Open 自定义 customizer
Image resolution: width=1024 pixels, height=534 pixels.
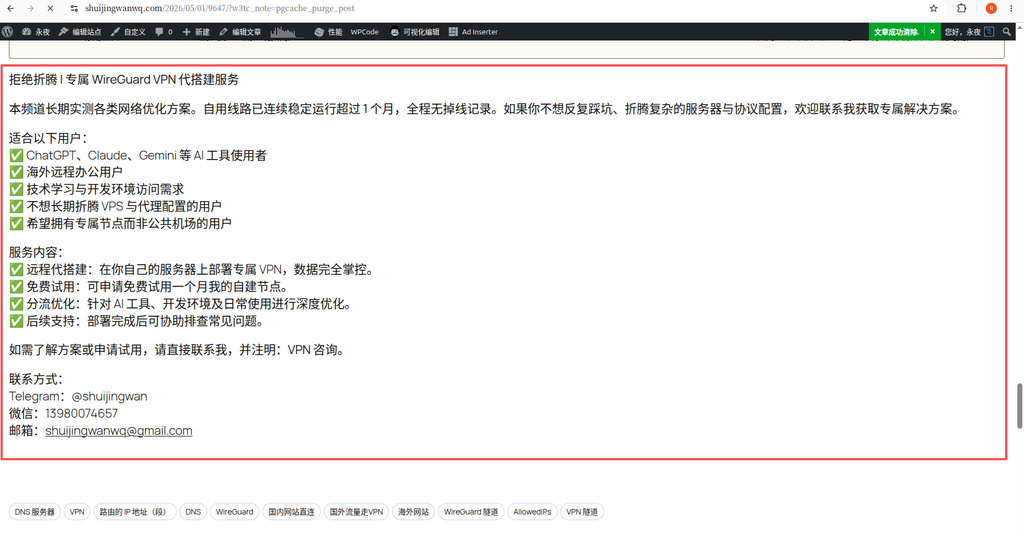tap(128, 31)
